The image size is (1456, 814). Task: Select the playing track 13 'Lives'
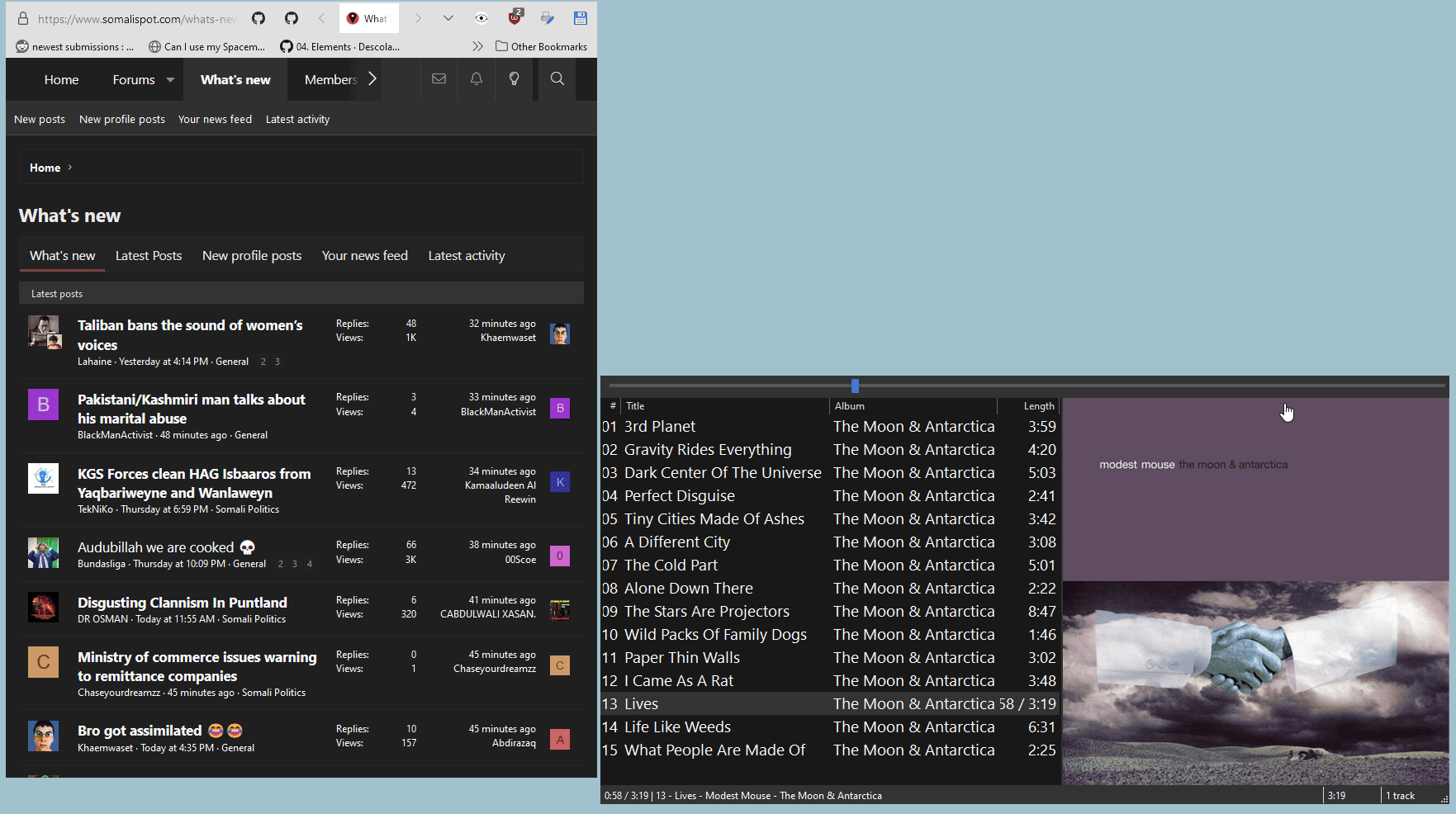click(830, 704)
